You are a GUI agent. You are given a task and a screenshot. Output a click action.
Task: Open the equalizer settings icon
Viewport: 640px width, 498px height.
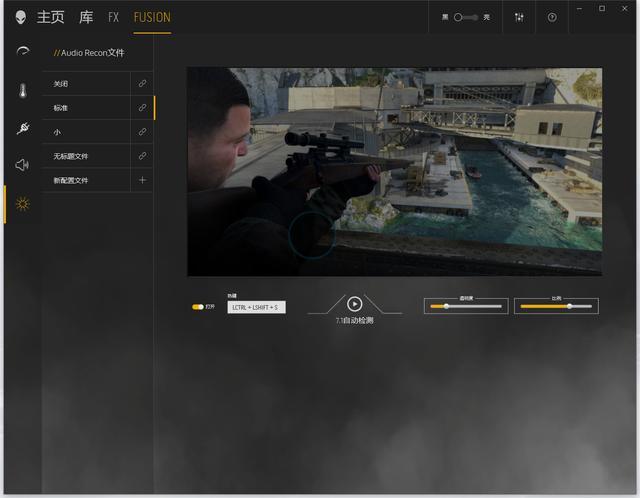[x=519, y=17]
